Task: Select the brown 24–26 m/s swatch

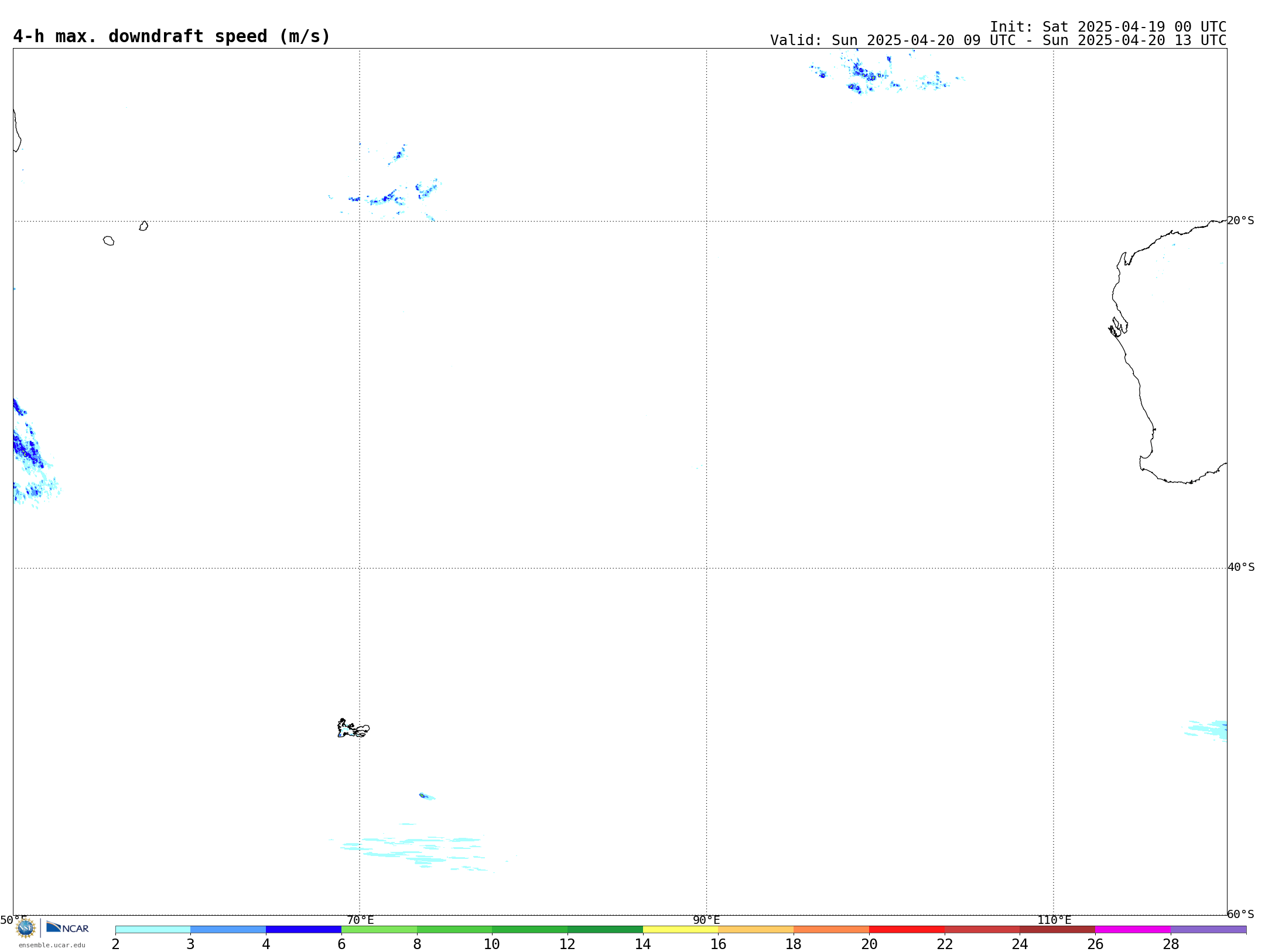Action: tap(1058, 929)
